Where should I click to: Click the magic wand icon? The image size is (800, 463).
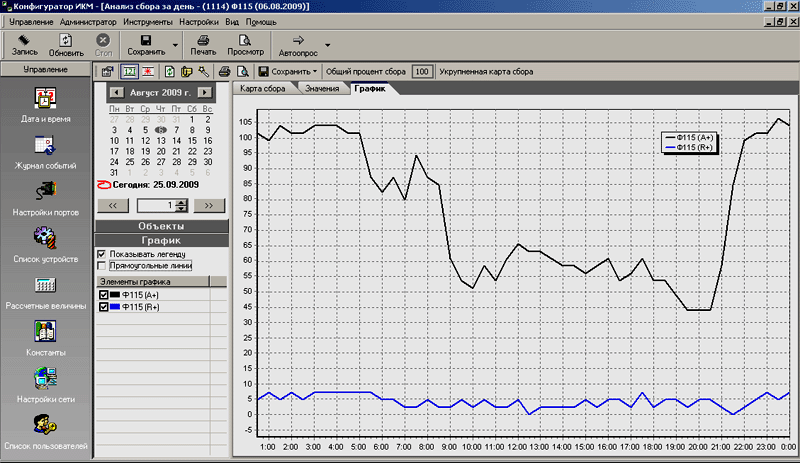(x=203, y=72)
